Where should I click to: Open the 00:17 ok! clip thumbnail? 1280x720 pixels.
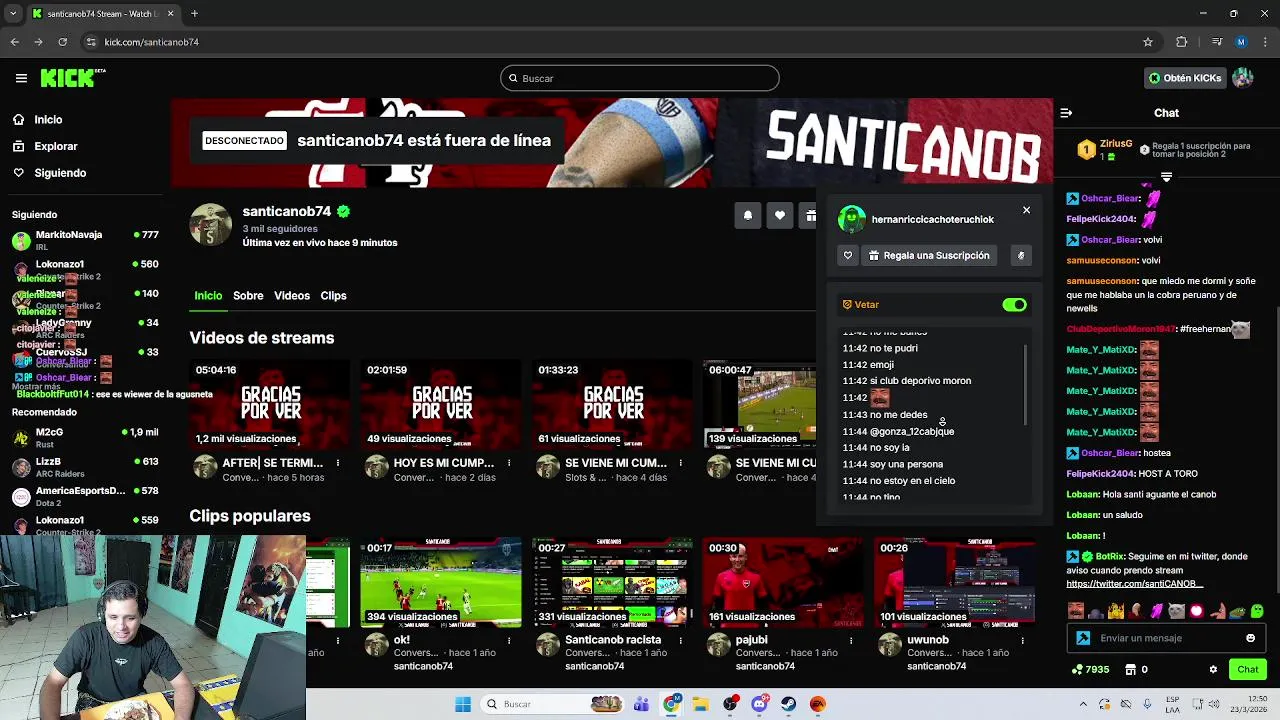tap(441, 582)
